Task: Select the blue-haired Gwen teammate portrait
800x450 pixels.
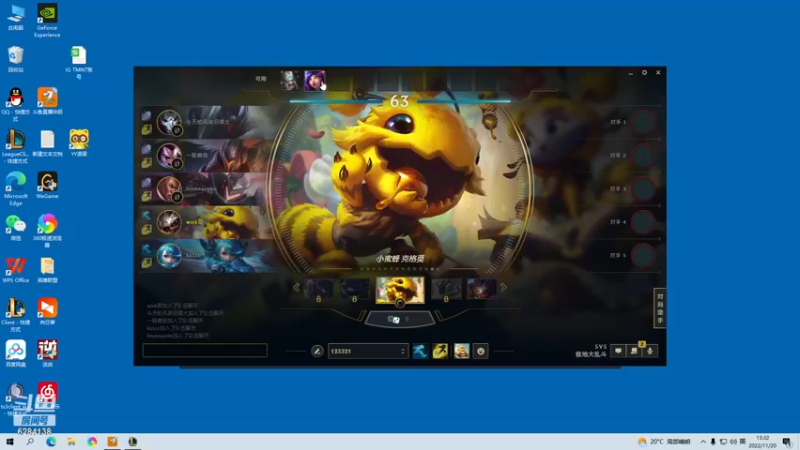Action: (x=169, y=256)
